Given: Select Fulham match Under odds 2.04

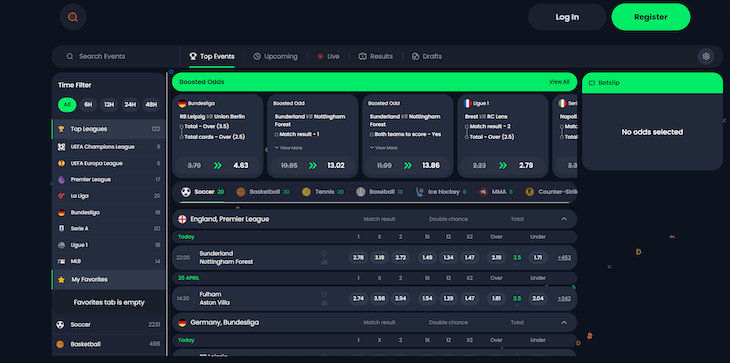Looking at the screenshot, I should pyautogui.click(x=538, y=298).
